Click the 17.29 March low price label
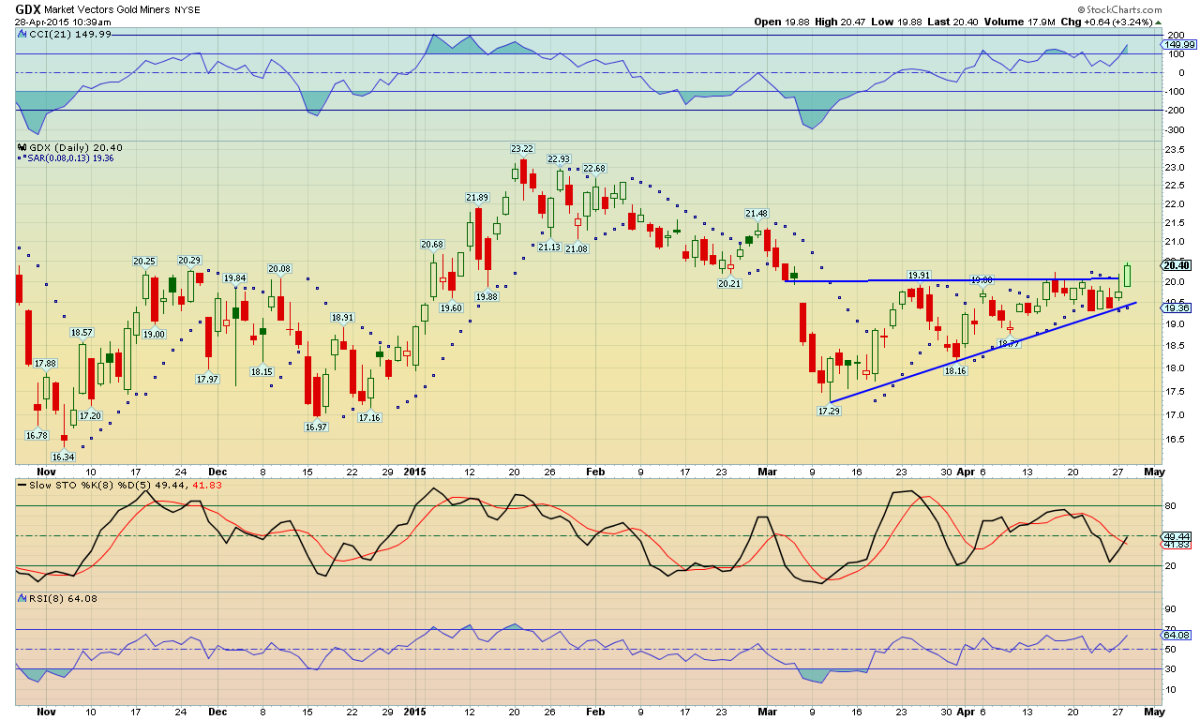1200x720 pixels. 830,411
